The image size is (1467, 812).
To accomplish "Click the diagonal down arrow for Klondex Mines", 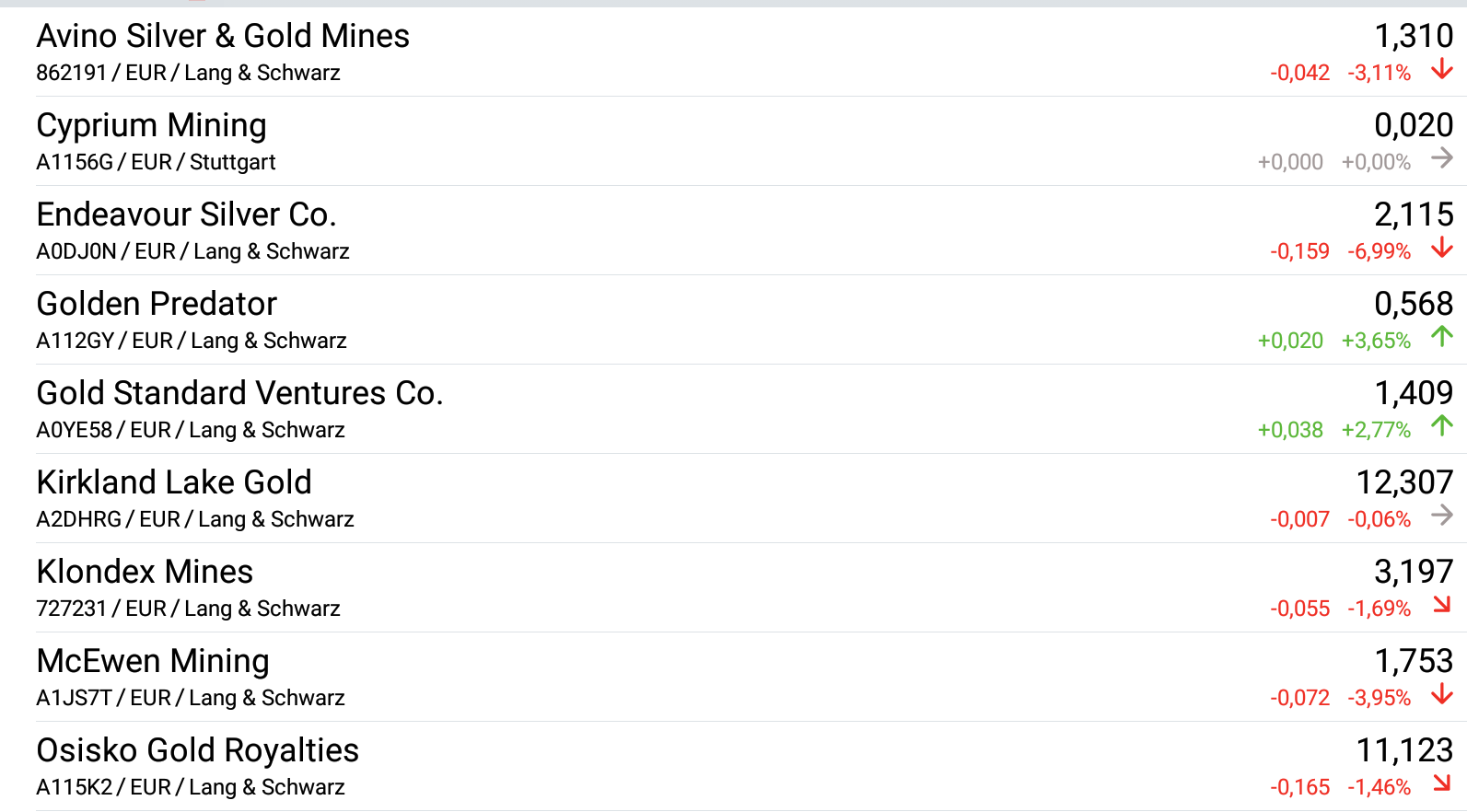I will tap(1442, 605).
